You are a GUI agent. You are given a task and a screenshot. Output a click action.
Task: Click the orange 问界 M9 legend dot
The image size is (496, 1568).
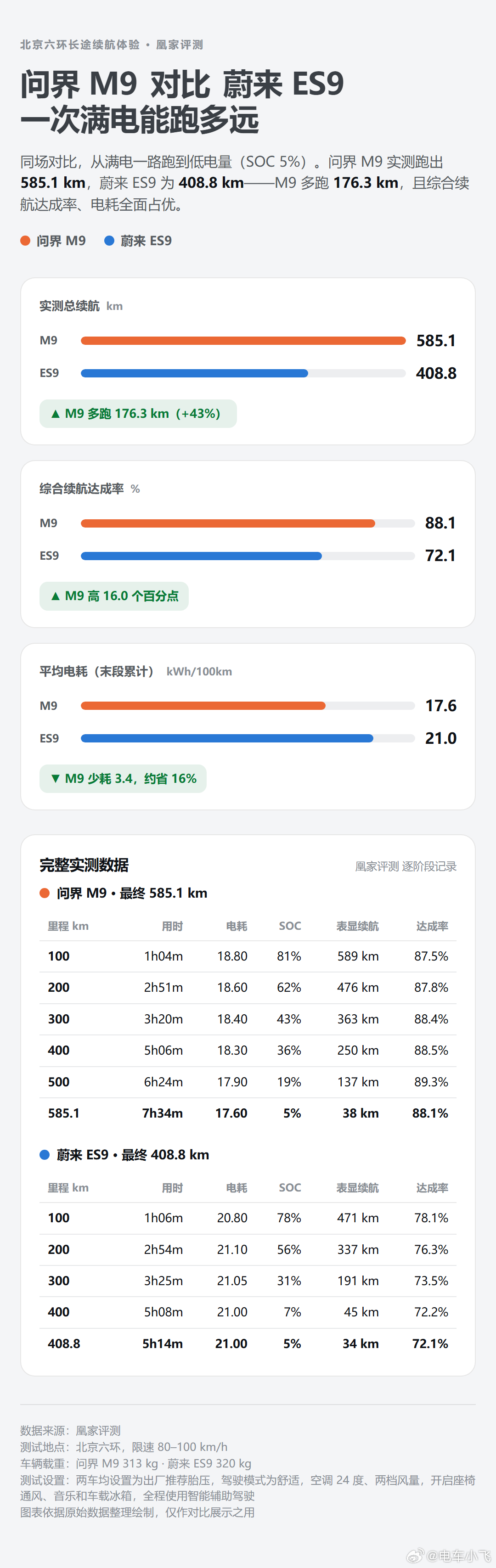(x=26, y=241)
